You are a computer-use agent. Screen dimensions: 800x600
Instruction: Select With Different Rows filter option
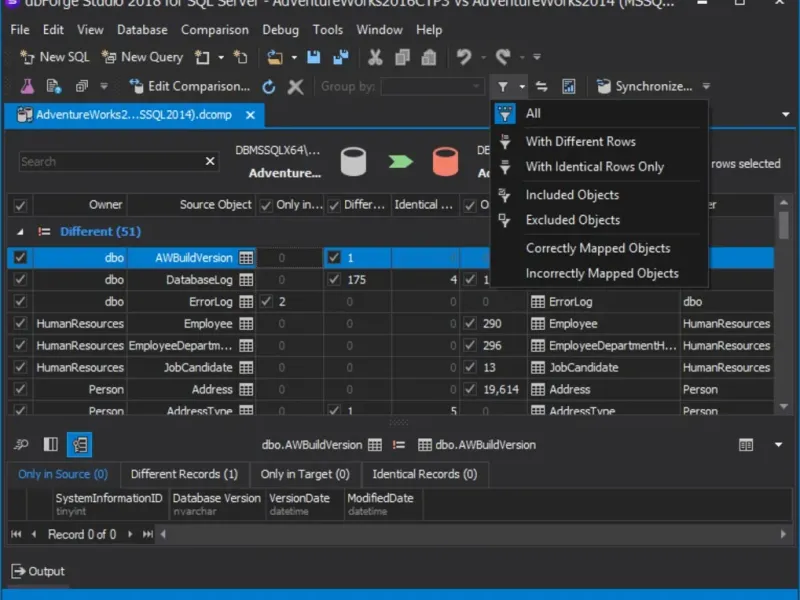pos(580,141)
